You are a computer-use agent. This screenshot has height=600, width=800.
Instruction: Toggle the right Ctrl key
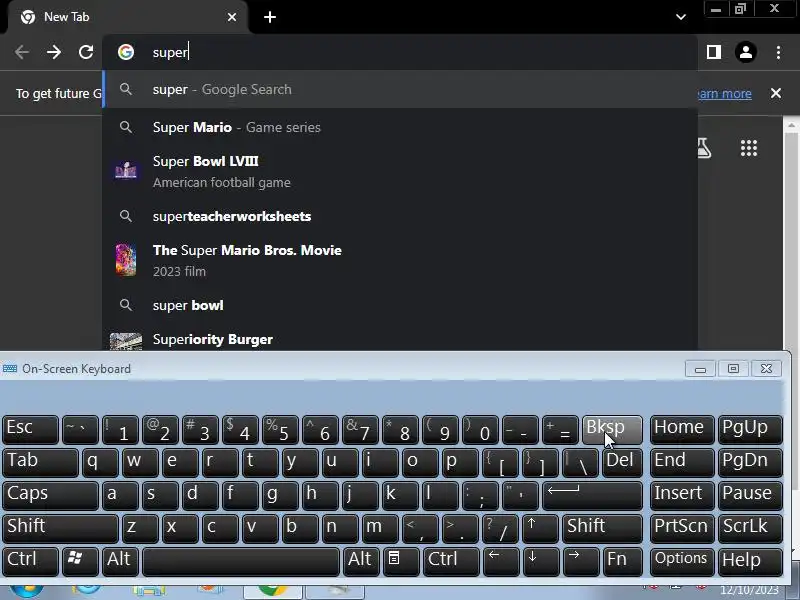[451, 562]
